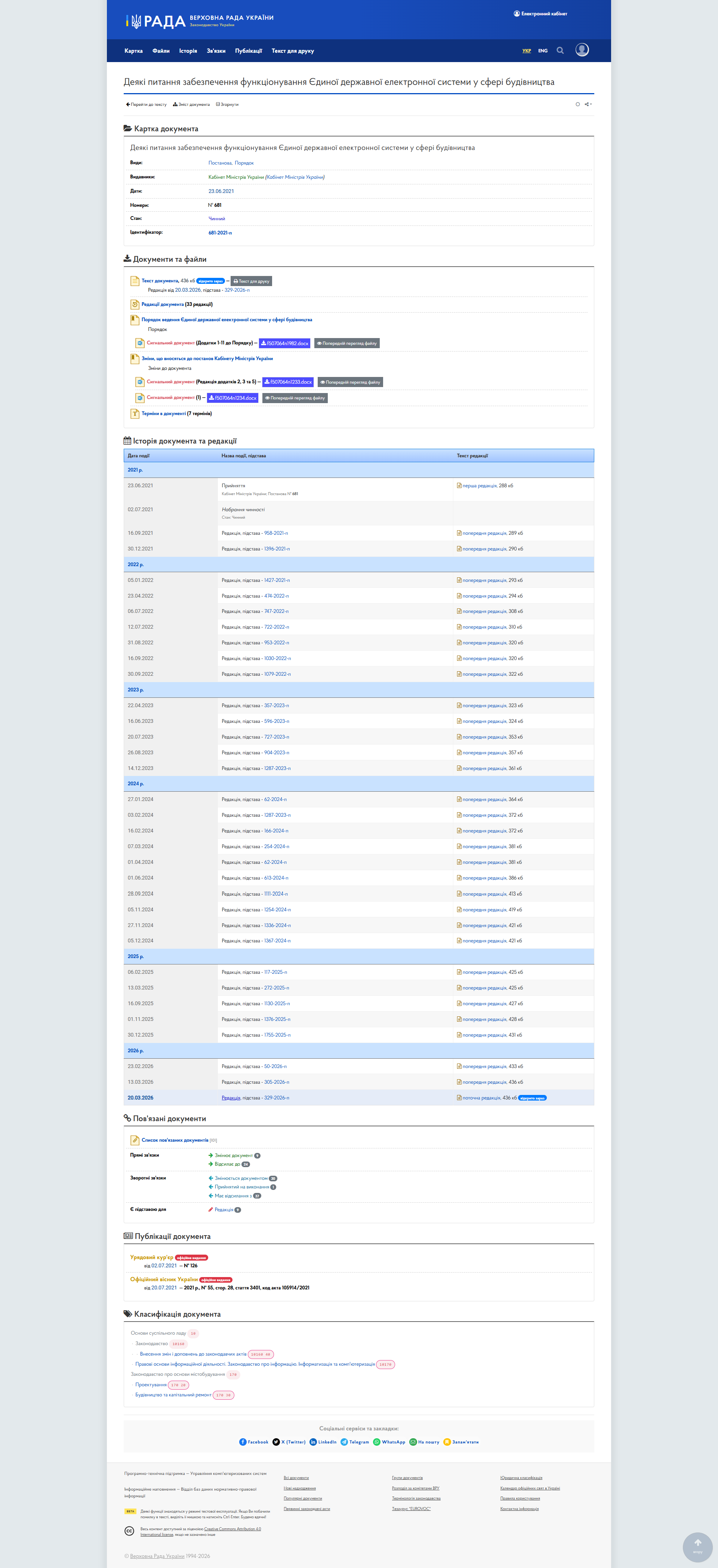
Task: Click the 2024 р. year header row
Action: [359, 784]
